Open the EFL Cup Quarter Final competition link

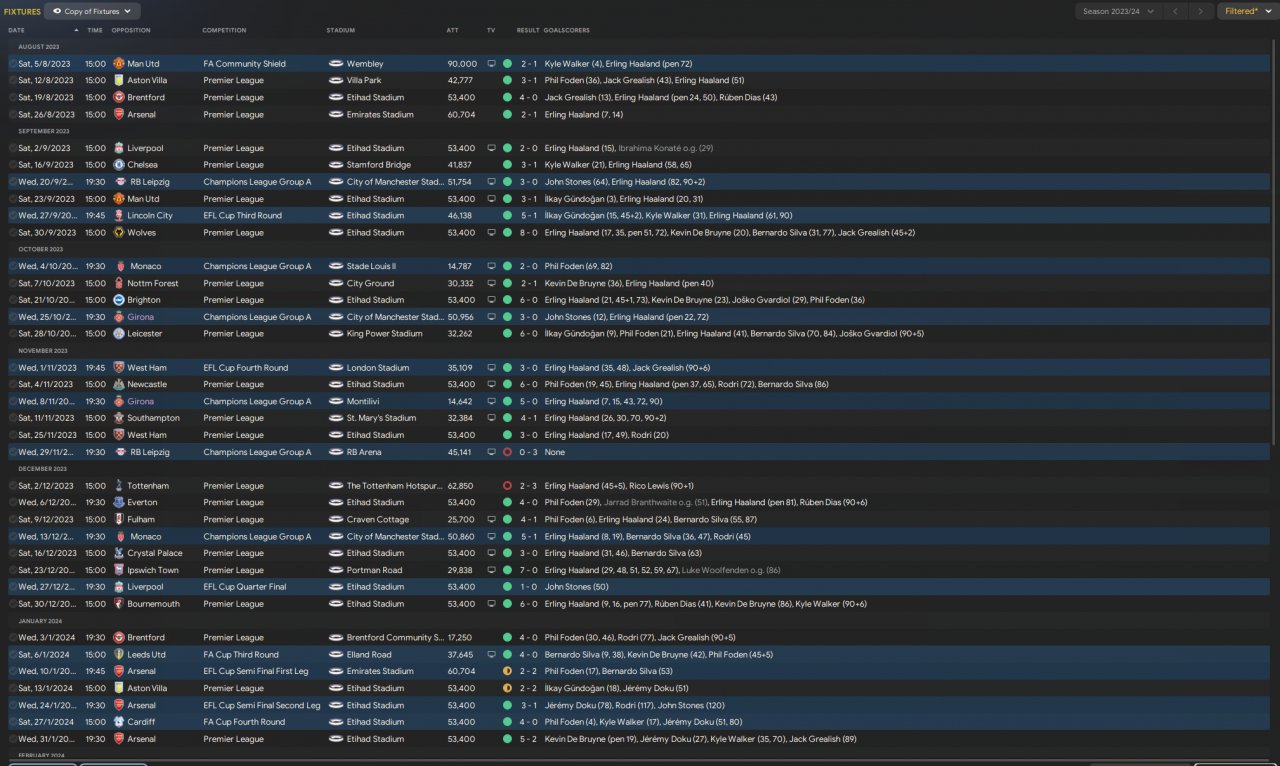[x=244, y=587]
